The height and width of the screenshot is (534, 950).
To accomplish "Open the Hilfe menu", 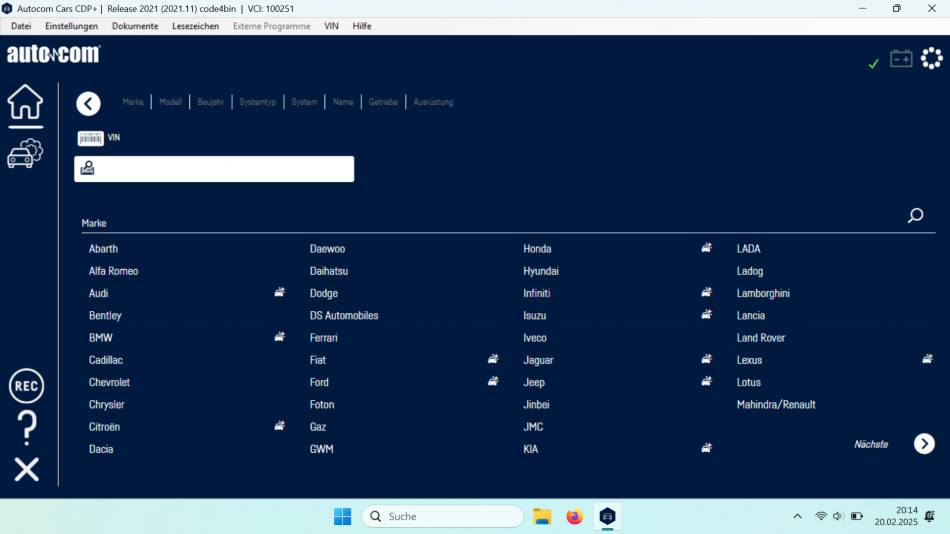I will 362,26.
